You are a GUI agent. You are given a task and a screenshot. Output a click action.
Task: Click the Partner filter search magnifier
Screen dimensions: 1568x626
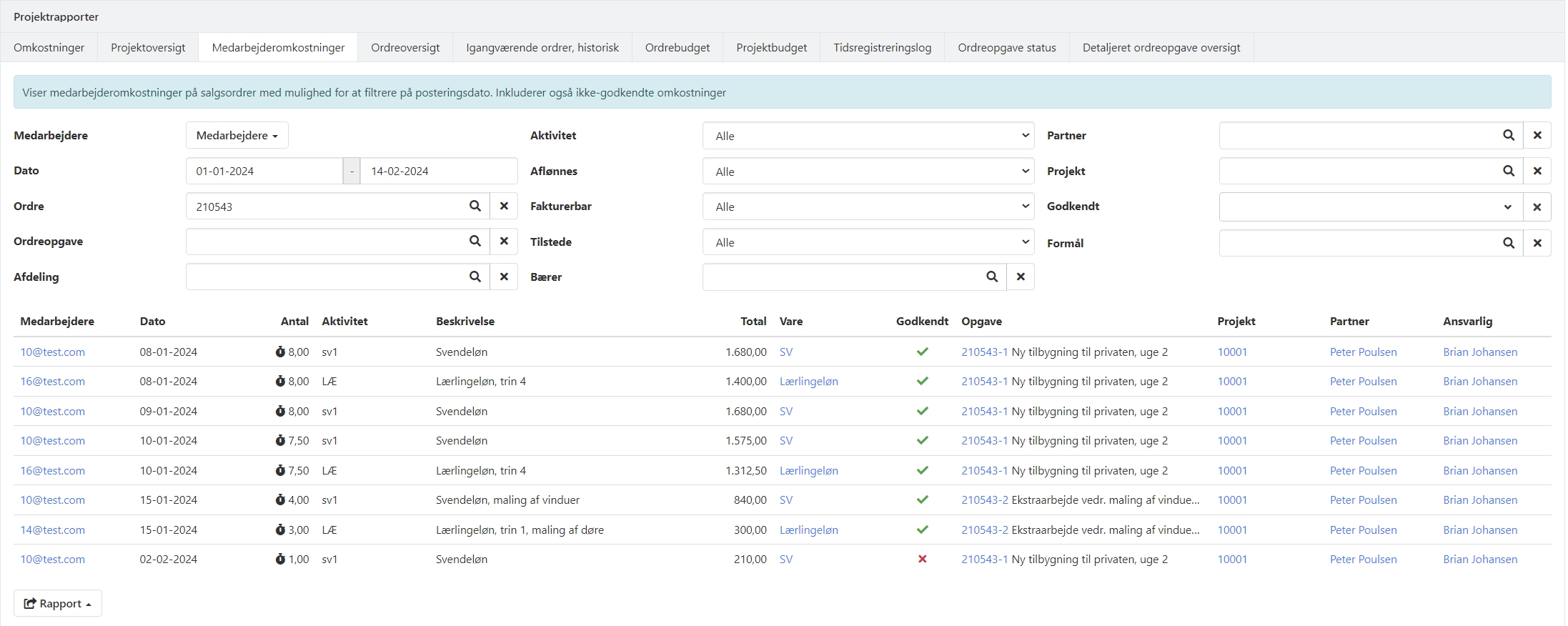(1508, 136)
